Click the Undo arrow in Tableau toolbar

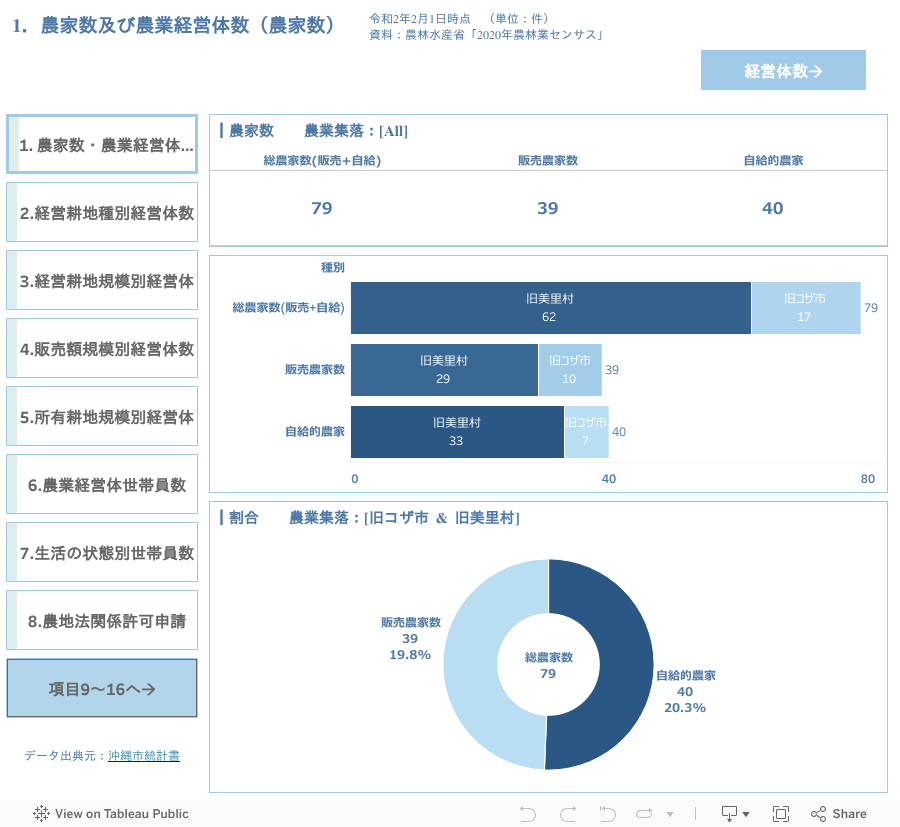coord(528,813)
